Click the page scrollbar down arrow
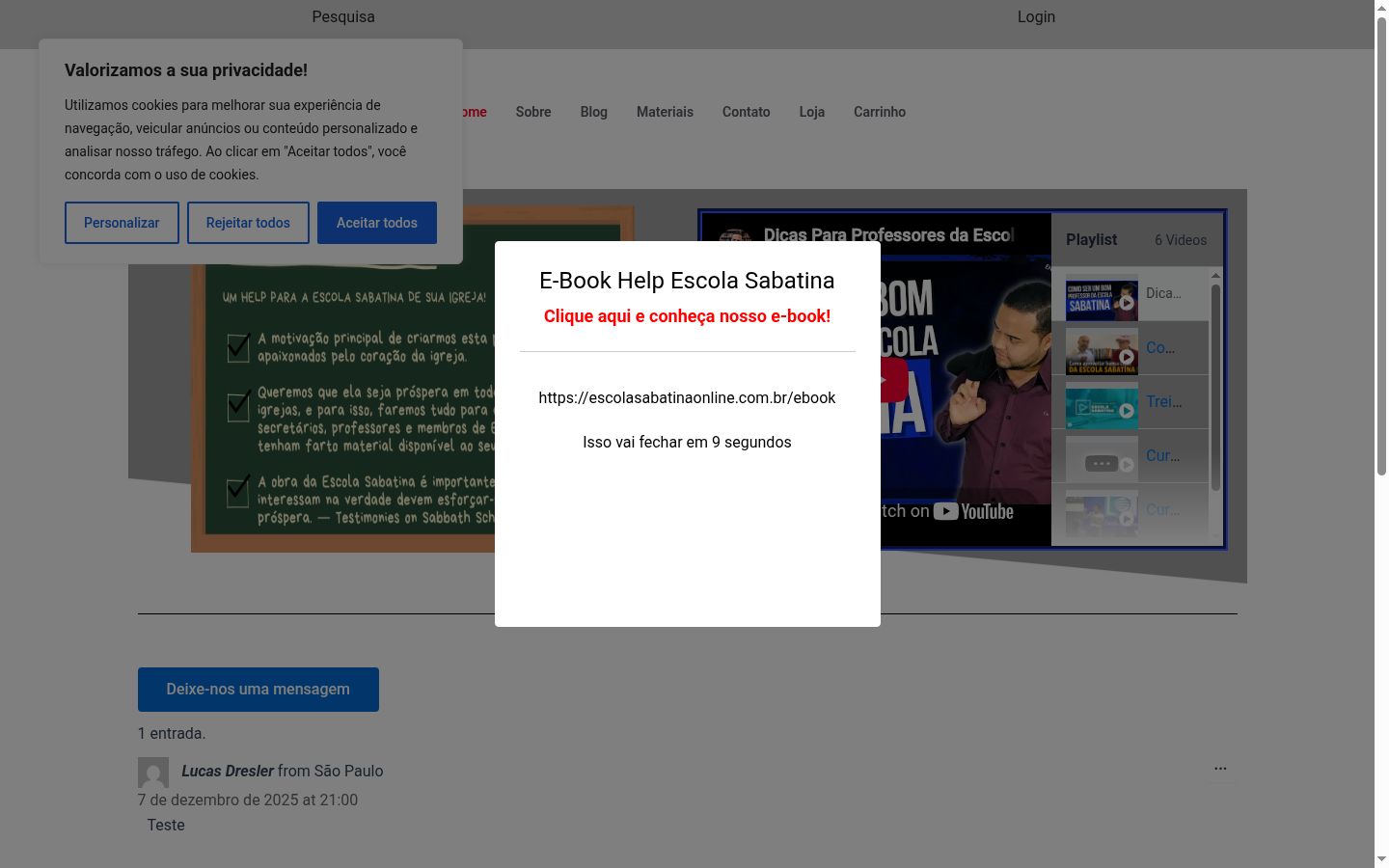Screen dimensions: 1389x868 (1381, 859)
